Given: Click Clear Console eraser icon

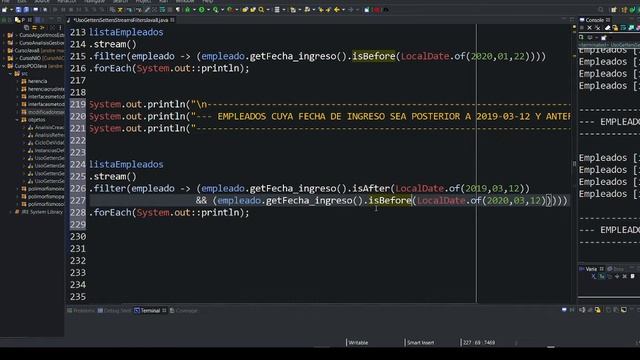Looking at the screenshot, I should [x=607, y=28].
